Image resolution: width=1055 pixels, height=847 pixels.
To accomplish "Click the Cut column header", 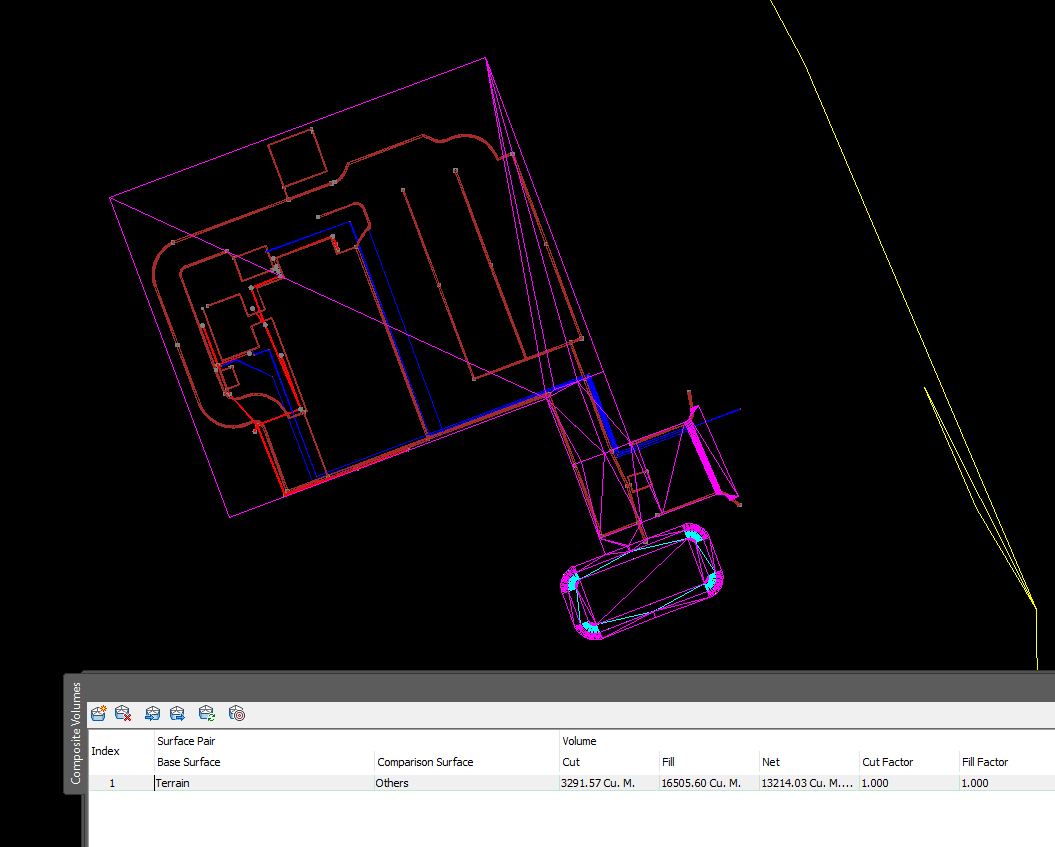I will [570, 762].
